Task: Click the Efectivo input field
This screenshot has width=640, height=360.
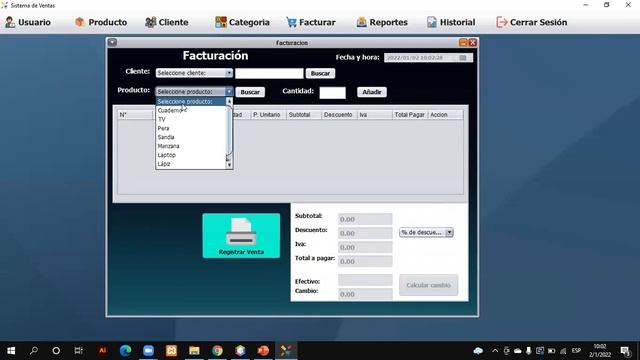Action: pyautogui.click(x=365, y=280)
